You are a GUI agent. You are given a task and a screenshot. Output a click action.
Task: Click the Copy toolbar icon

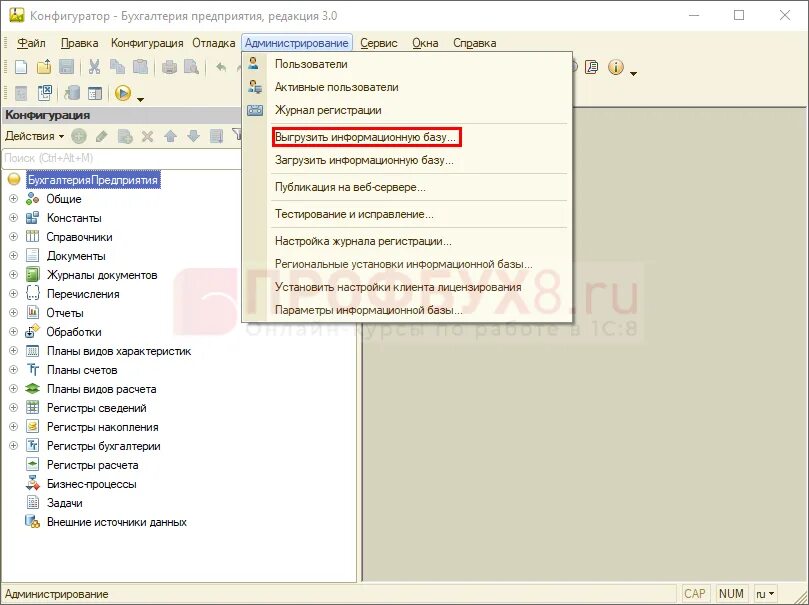[x=118, y=67]
